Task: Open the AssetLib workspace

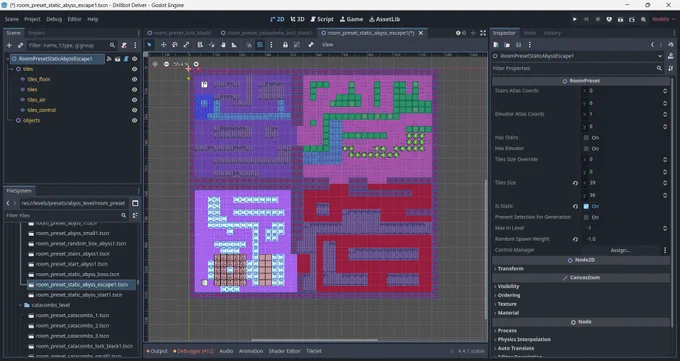Action: pos(384,19)
